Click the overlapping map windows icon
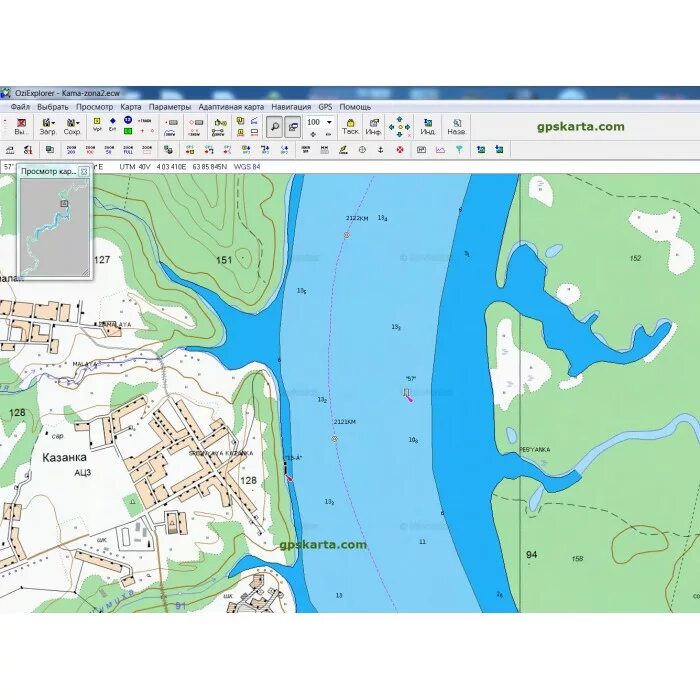The width and height of the screenshot is (700, 700). 50,150
